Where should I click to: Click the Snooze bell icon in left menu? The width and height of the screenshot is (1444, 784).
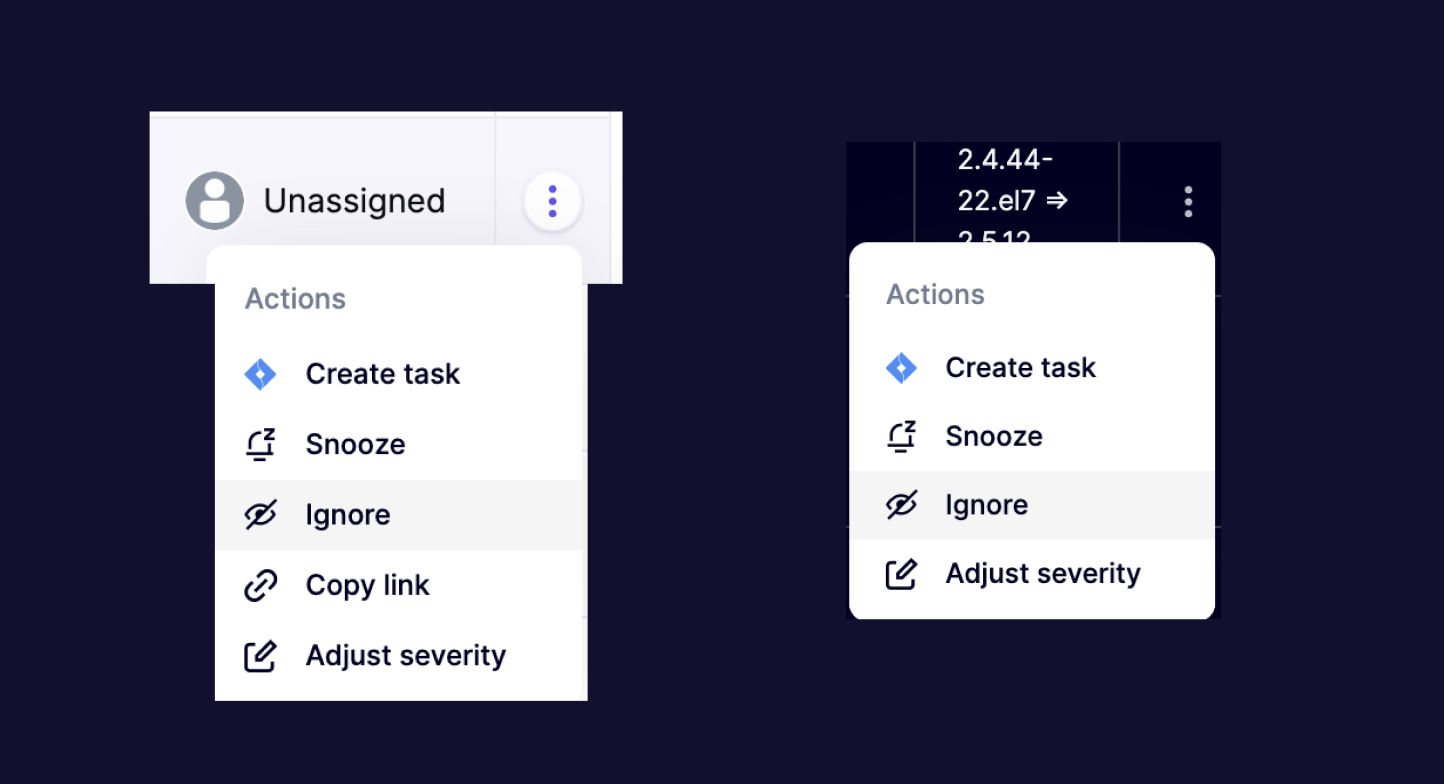[260, 444]
